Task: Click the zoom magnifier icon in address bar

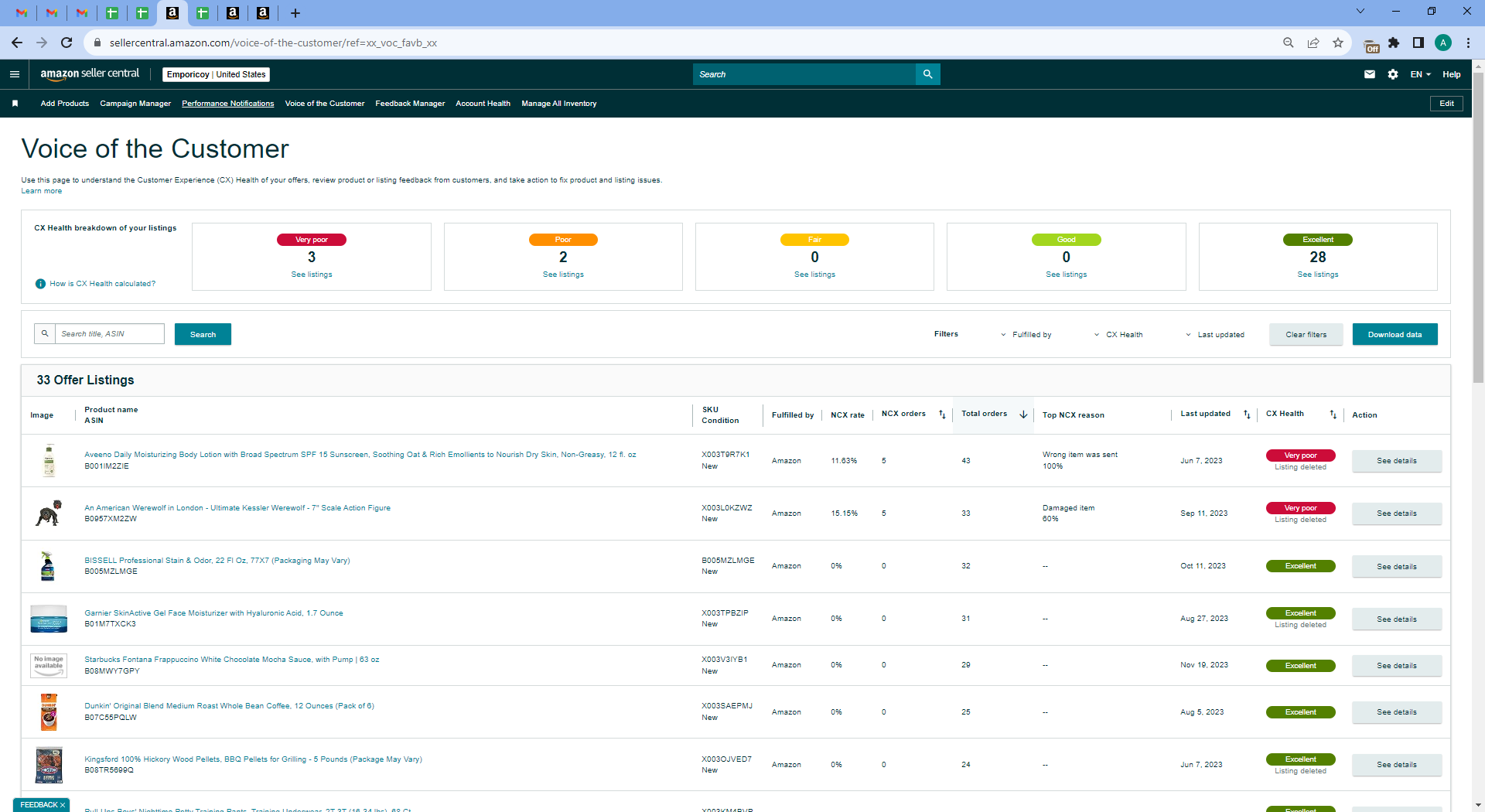Action: pos(1289,43)
